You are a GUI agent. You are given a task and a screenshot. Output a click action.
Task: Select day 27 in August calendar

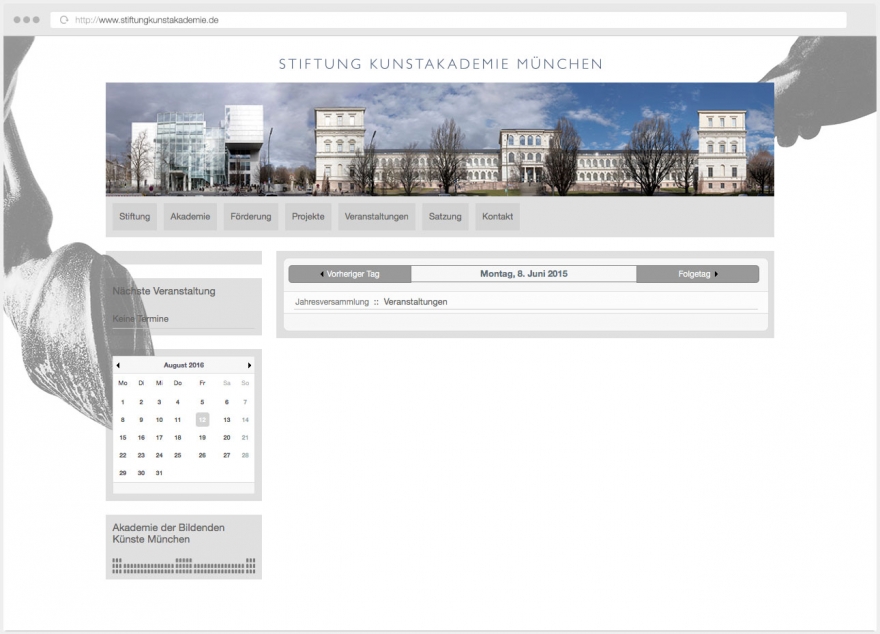(227, 456)
